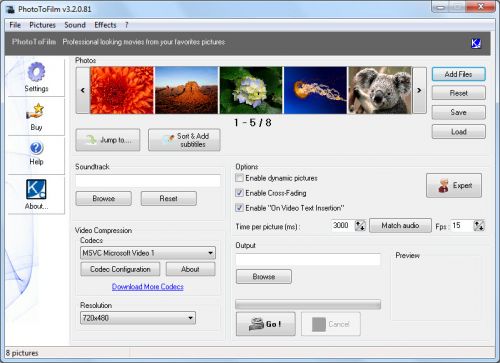The height and width of the screenshot is (363, 500).
Task: Click Time per picture spinner arrows
Action: click(x=360, y=226)
